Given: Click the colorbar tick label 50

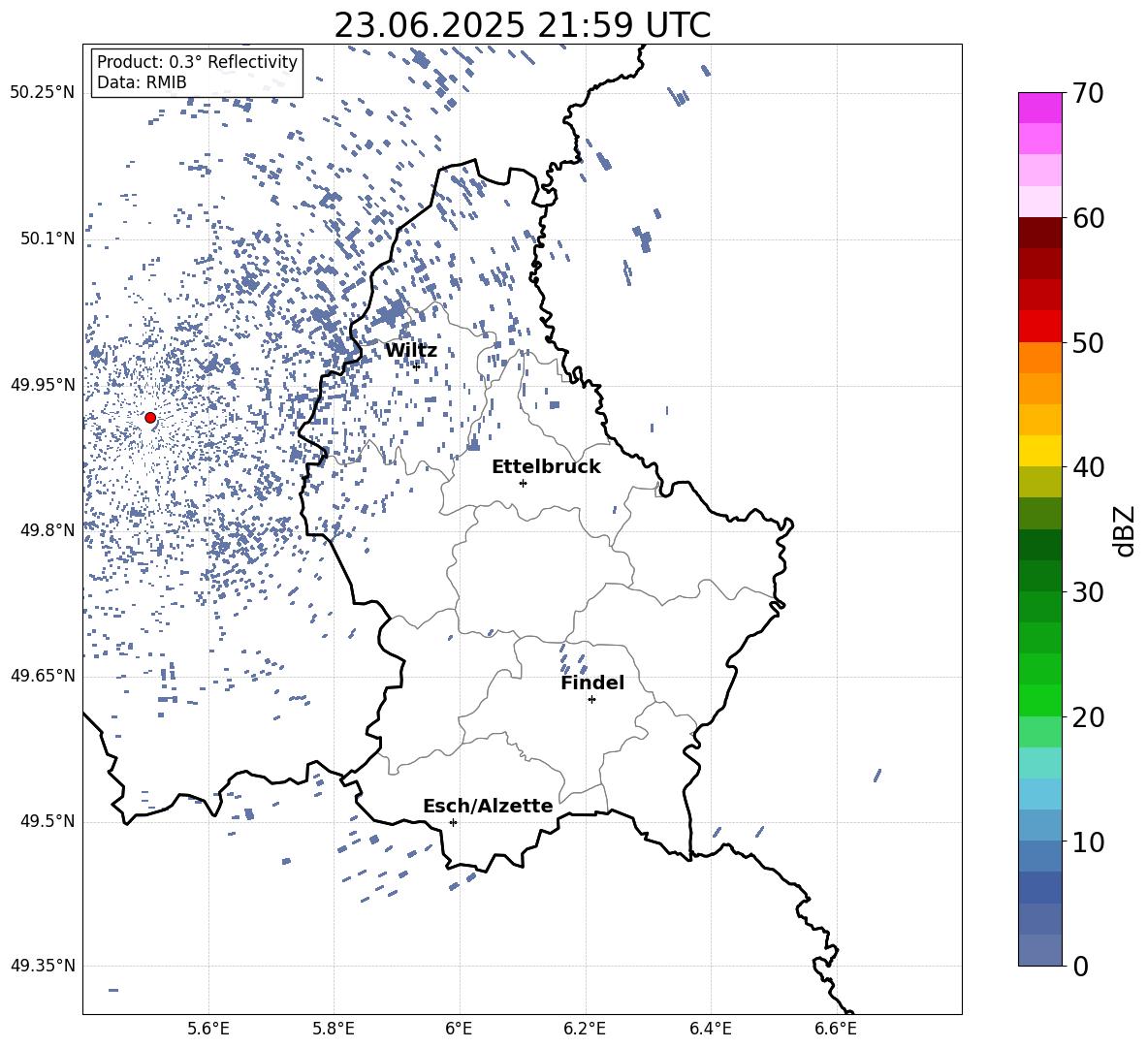Looking at the screenshot, I should (1088, 342).
